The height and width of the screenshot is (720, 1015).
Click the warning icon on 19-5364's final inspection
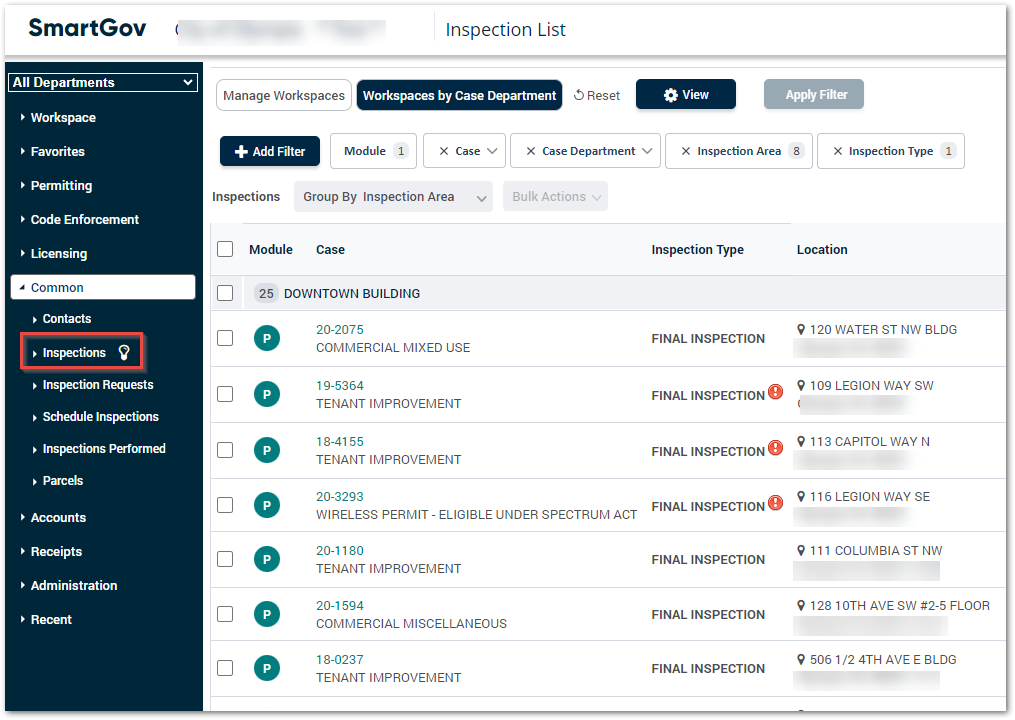tap(776, 392)
